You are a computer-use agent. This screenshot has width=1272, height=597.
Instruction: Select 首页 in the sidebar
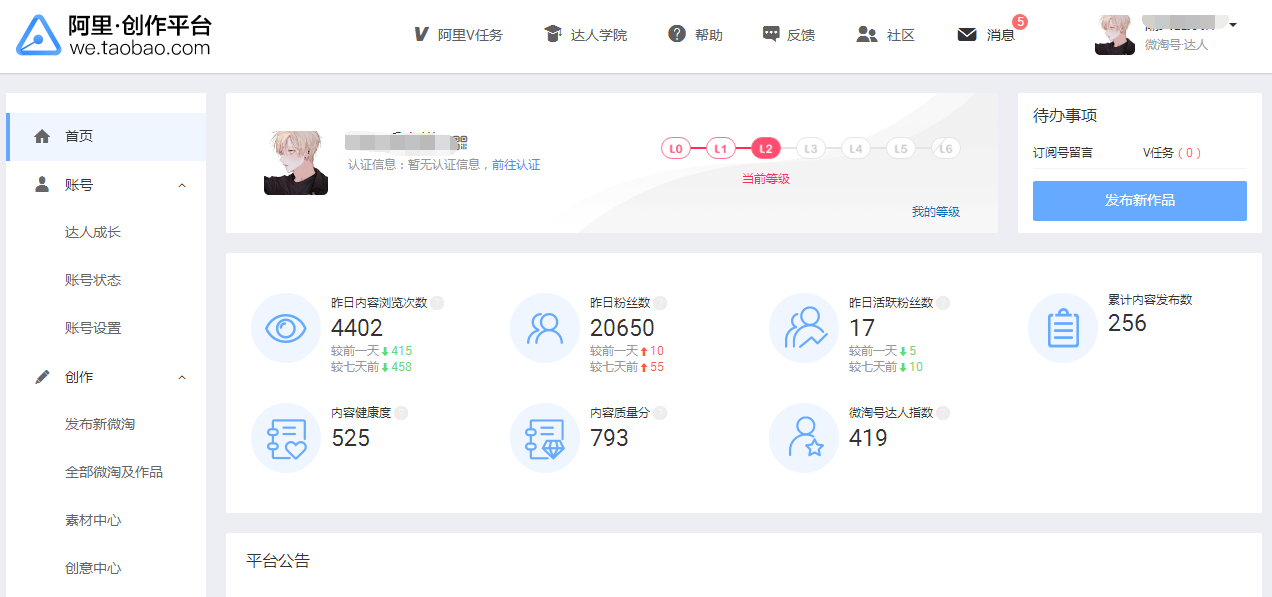pyautogui.click(x=79, y=137)
